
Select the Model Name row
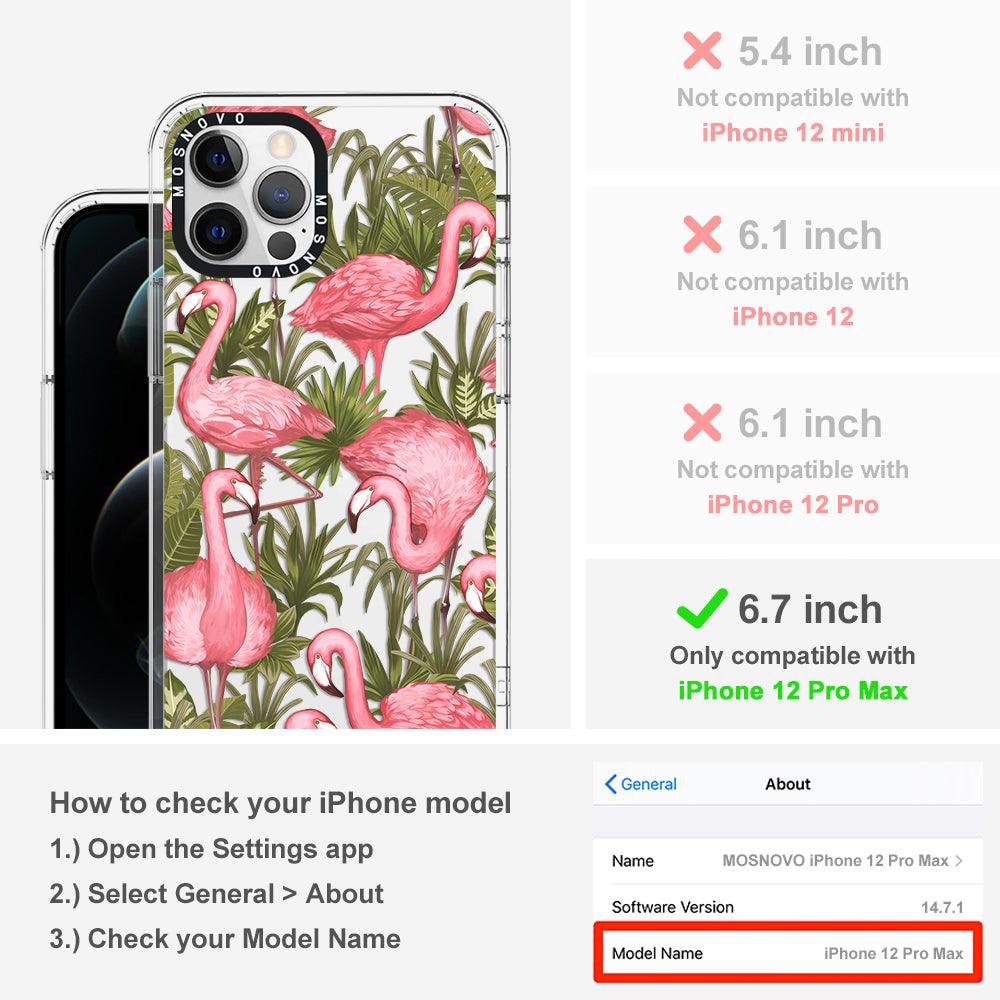pyautogui.click(x=788, y=953)
